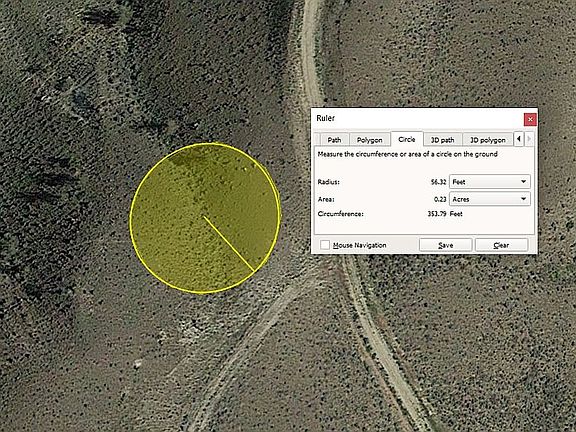Click the Ruler dialog title bar
The image size is (576, 432).
coord(417,118)
